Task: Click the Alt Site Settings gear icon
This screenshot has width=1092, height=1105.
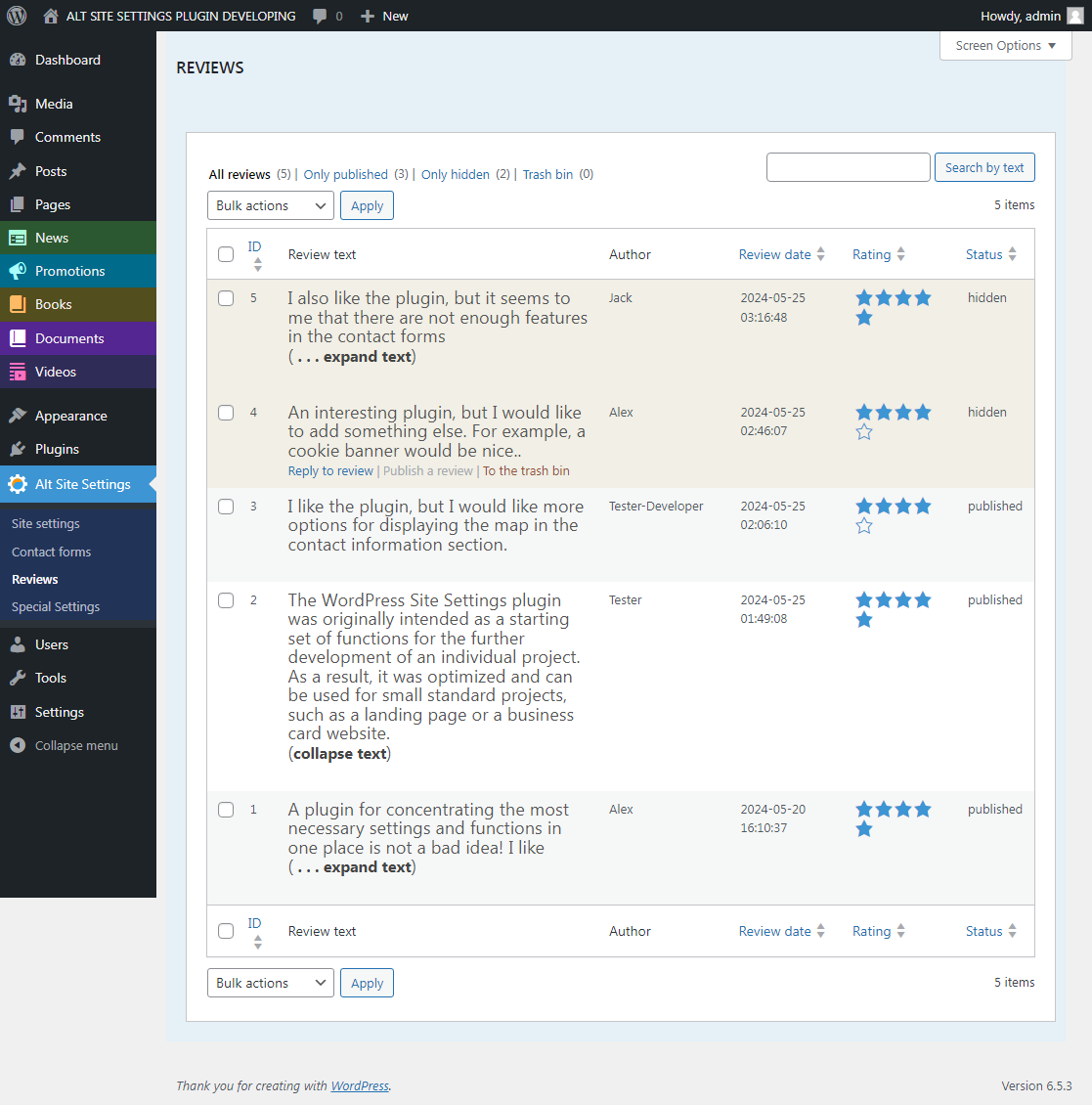Action: pos(18,484)
